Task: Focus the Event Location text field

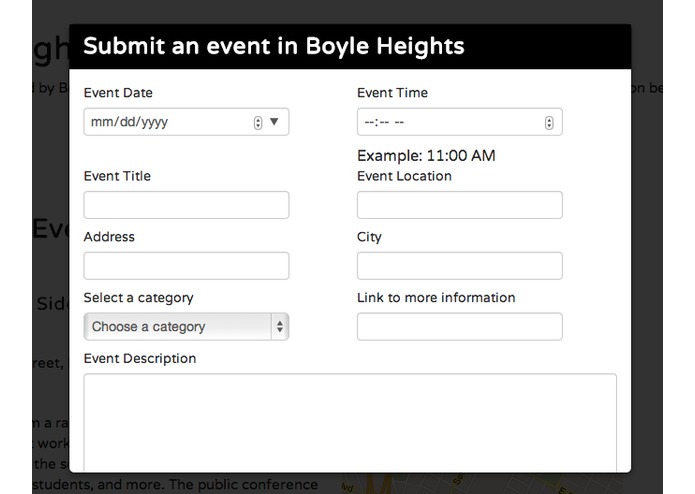Action: (460, 205)
